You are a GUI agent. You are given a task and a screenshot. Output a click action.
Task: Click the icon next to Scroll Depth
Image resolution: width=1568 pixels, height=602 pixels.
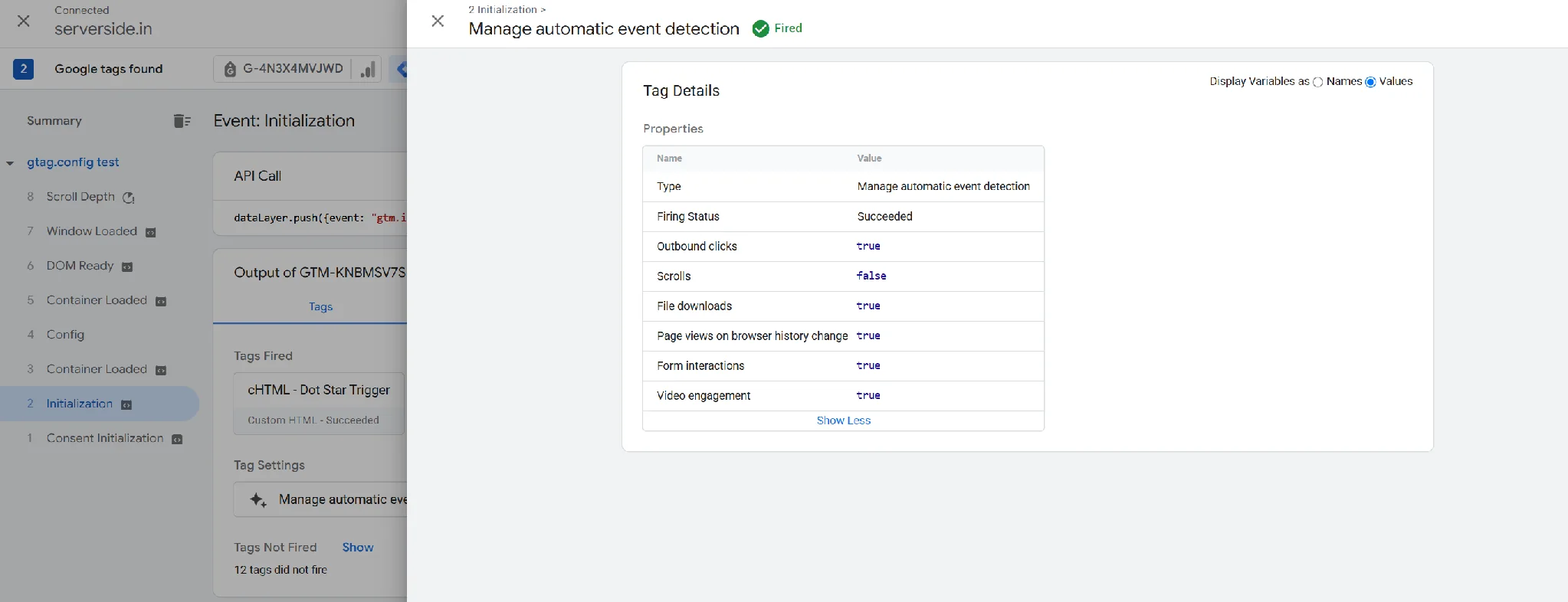[129, 198]
